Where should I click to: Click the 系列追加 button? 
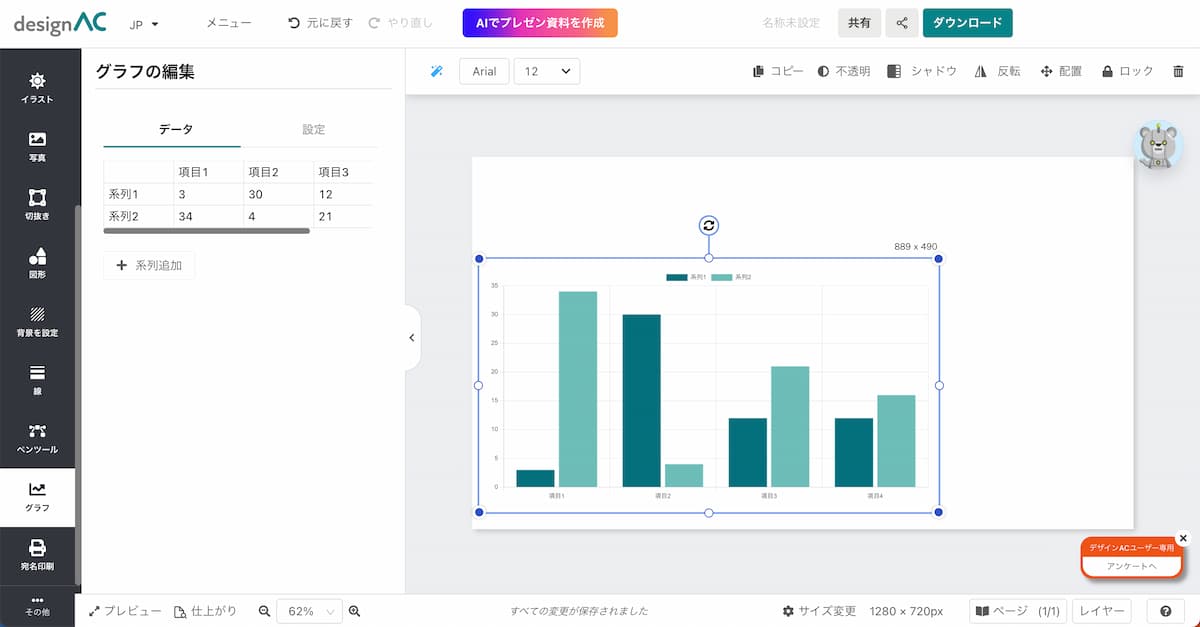click(x=149, y=266)
